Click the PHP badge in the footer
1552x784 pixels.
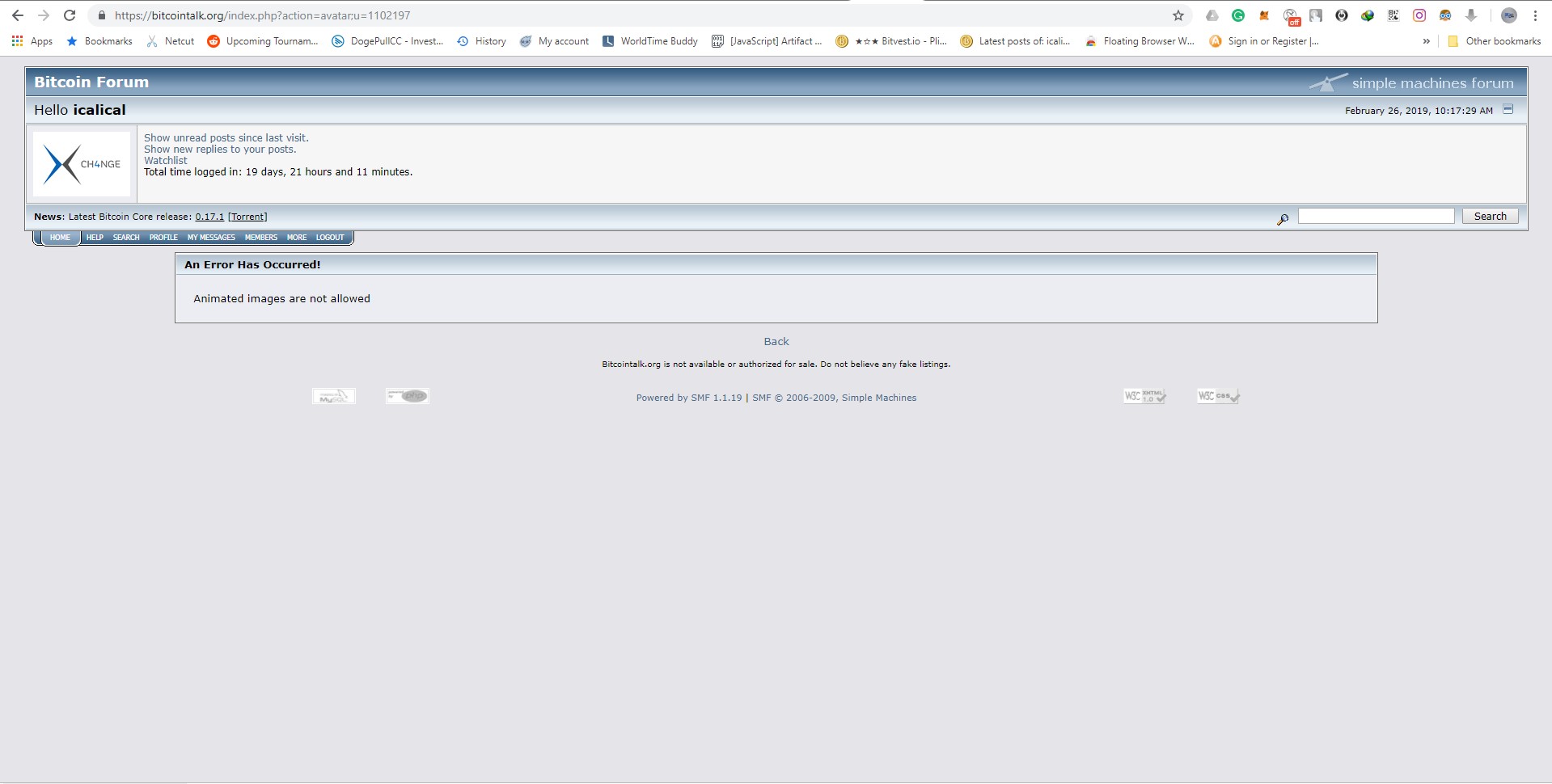coord(408,396)
